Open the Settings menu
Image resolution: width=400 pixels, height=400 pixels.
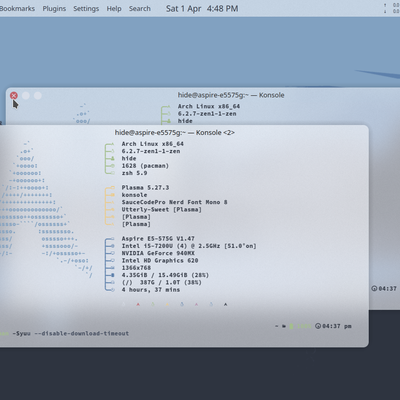pyautogui.click(x=86, y=9)
